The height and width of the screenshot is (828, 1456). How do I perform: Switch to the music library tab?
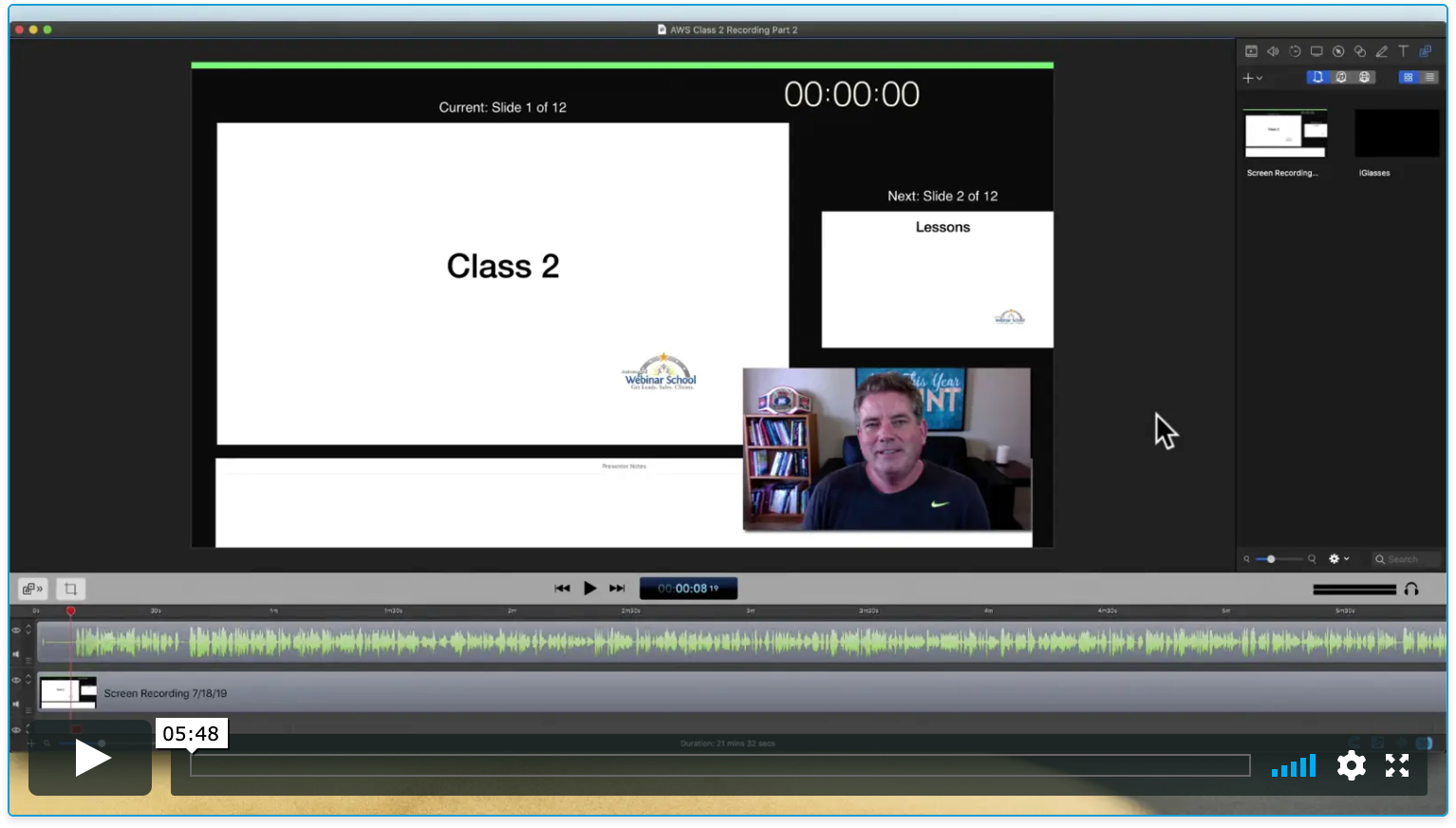point(1341,77)
